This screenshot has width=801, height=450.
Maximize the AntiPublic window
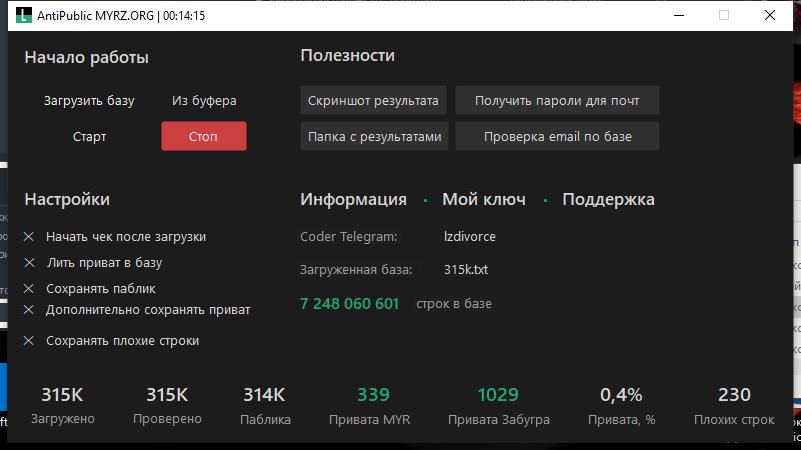[724, 16]
